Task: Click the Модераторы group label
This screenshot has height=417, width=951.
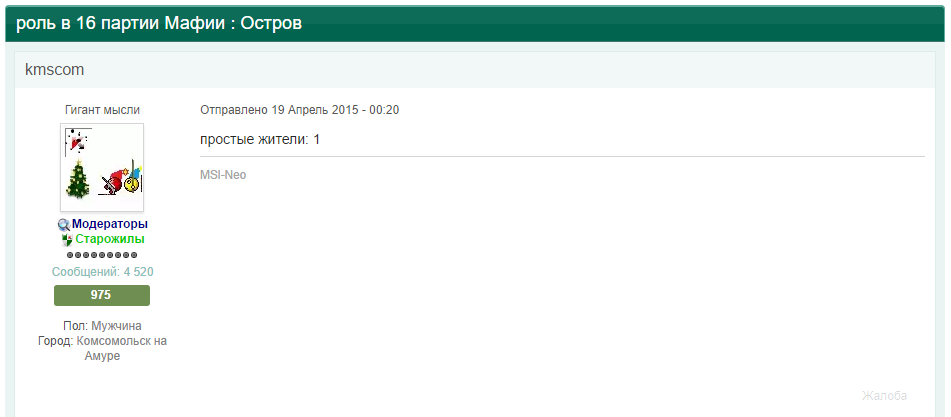Action: (110, 224)
